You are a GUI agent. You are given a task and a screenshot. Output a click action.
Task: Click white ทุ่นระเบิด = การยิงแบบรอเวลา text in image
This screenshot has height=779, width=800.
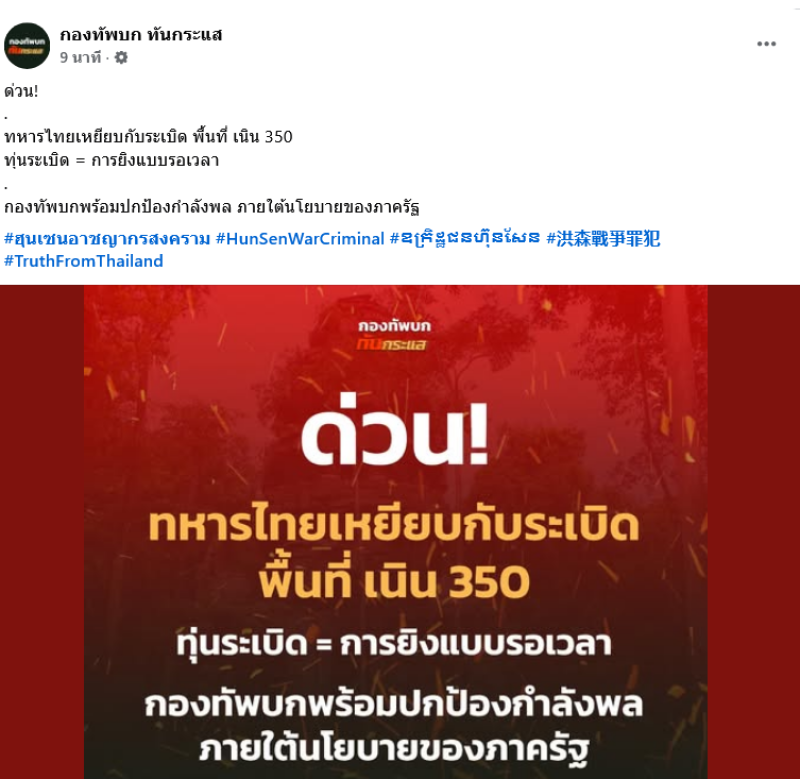point(393,644)
